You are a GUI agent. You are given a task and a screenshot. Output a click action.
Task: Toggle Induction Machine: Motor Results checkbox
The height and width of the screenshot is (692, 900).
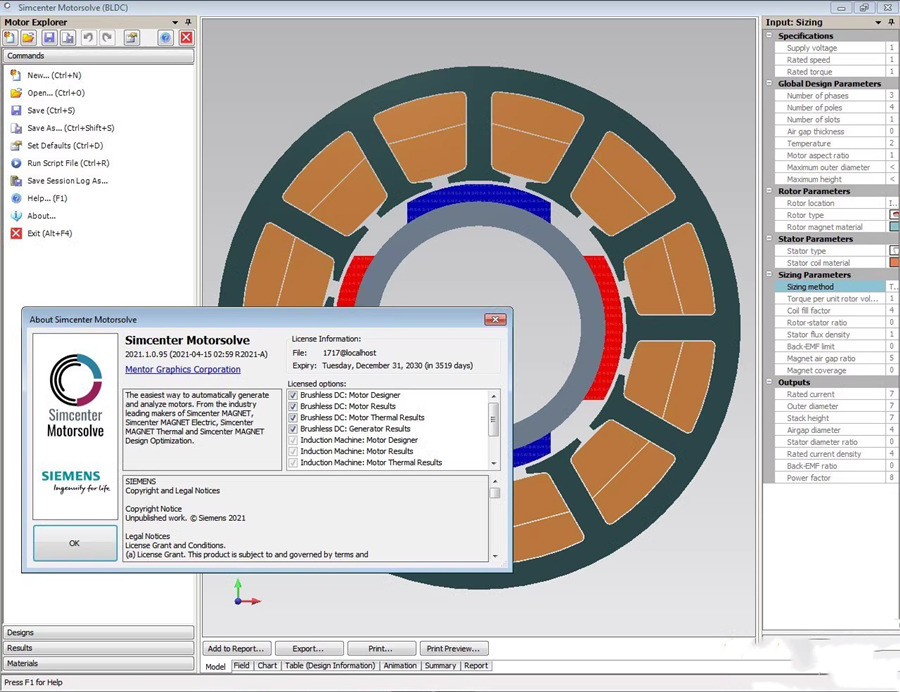click(x=293, y=451)
